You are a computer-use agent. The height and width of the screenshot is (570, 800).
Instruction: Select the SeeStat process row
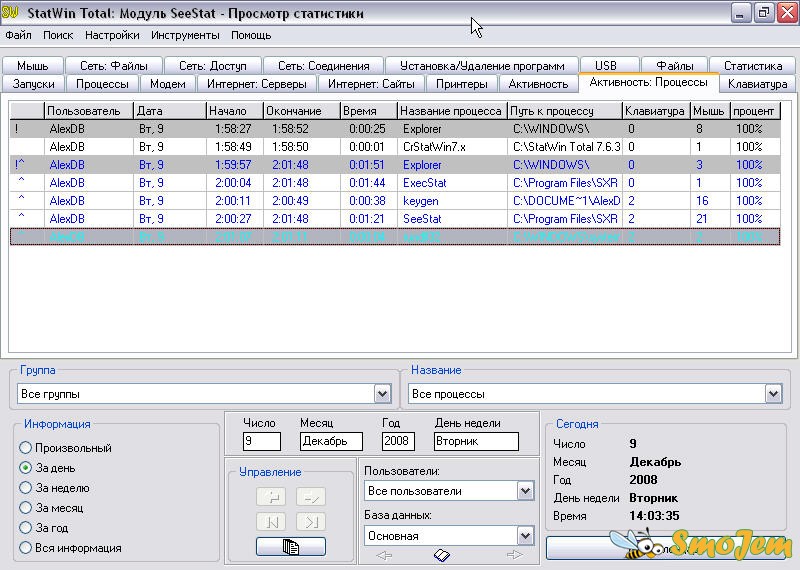pyautogui.click(x=395, y=218)
